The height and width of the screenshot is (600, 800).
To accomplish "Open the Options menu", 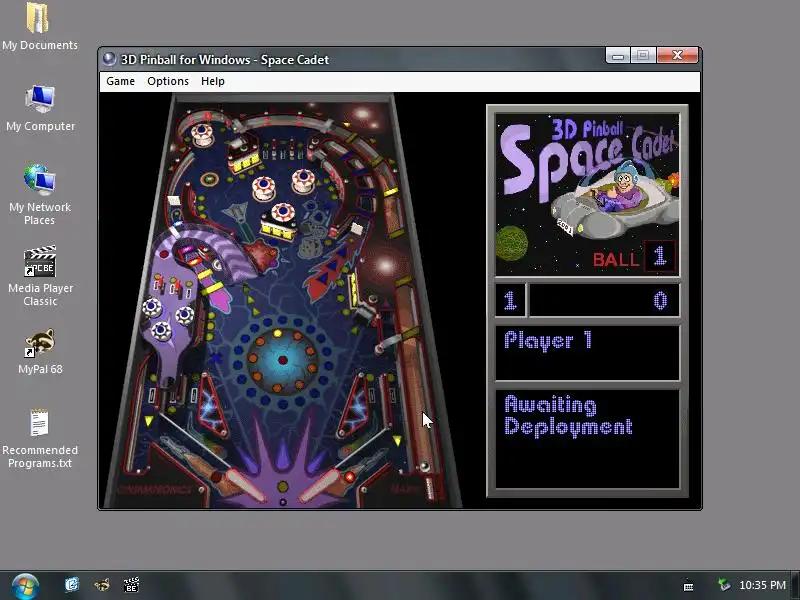I will [168, 81].
